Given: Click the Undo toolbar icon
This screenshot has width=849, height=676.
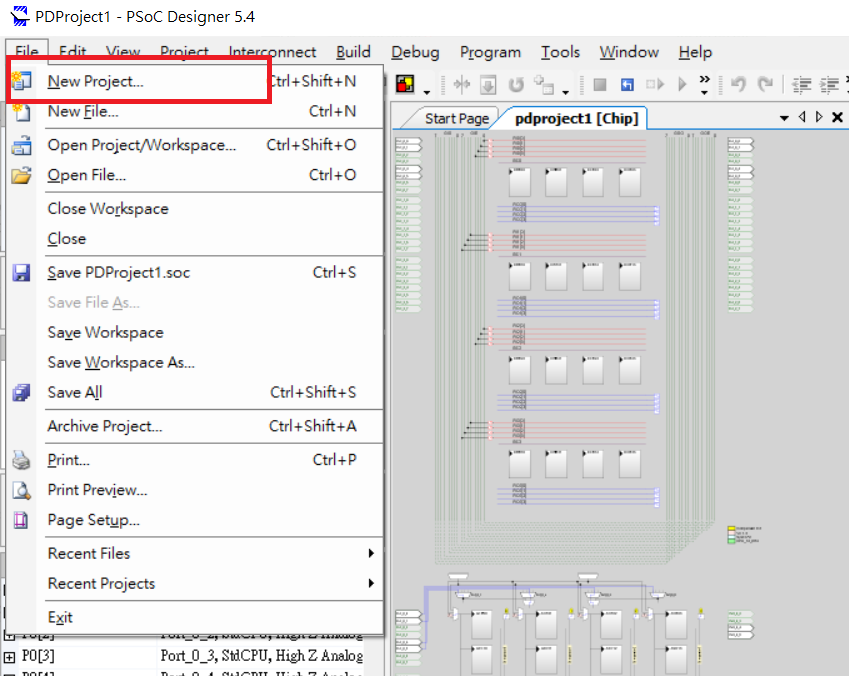Looking at the screenshot, I should pyautogui.click(x=738, y=84).
